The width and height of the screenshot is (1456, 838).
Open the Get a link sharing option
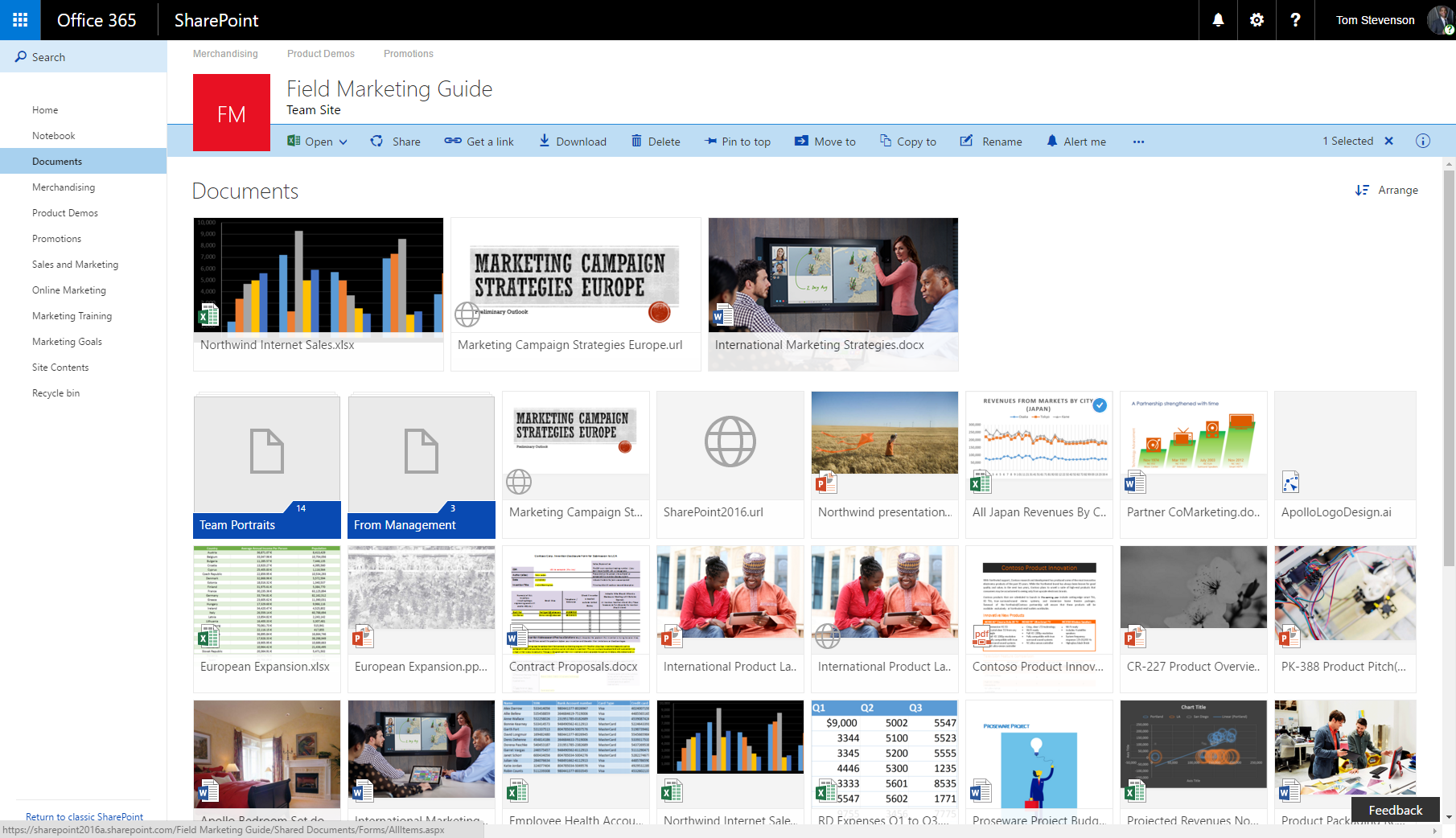point(479,141)
